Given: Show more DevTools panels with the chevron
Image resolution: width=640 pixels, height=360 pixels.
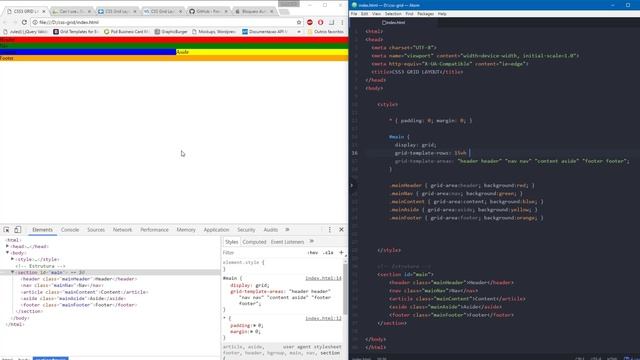Looking at the screenshot, I should click(287, 230).
